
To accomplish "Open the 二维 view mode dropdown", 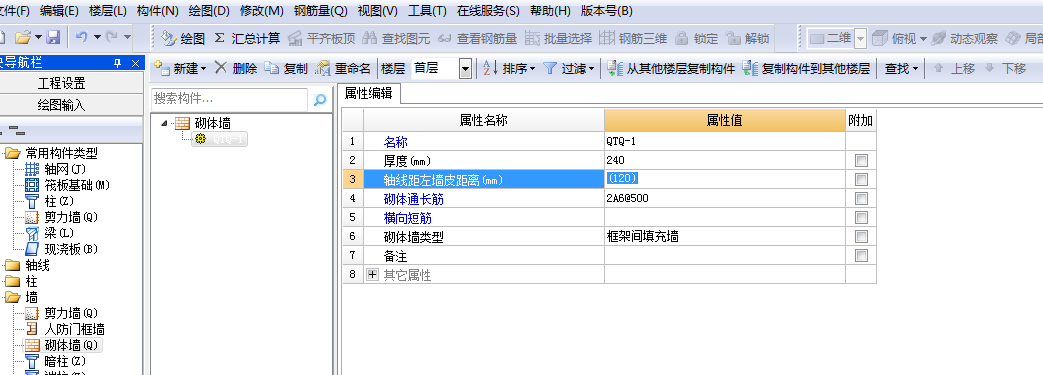I will (x=861, y=39).
